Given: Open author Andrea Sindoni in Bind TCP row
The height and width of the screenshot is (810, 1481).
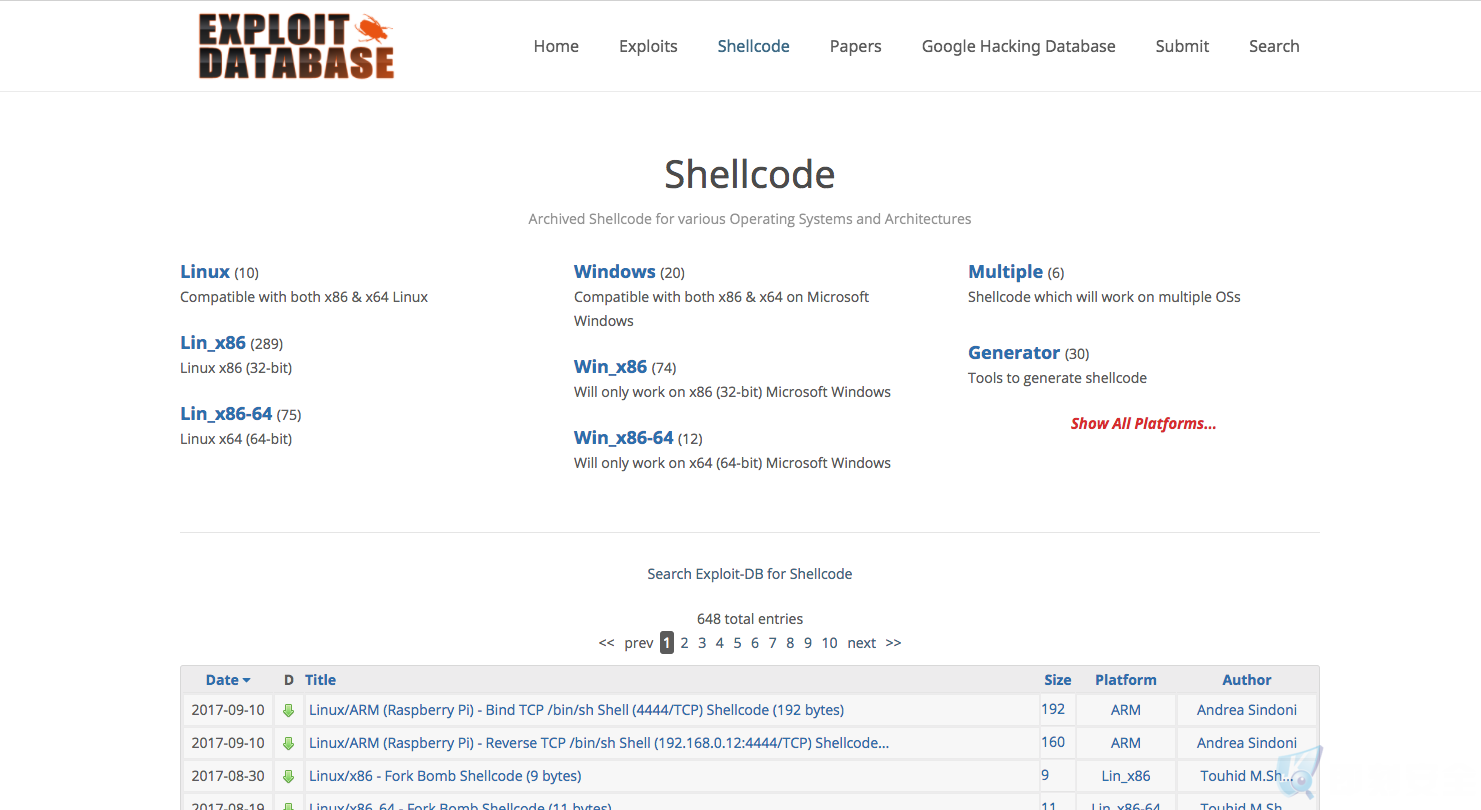Looking at the screenshot, I should pyautogui.click(x=1247, y=710).
